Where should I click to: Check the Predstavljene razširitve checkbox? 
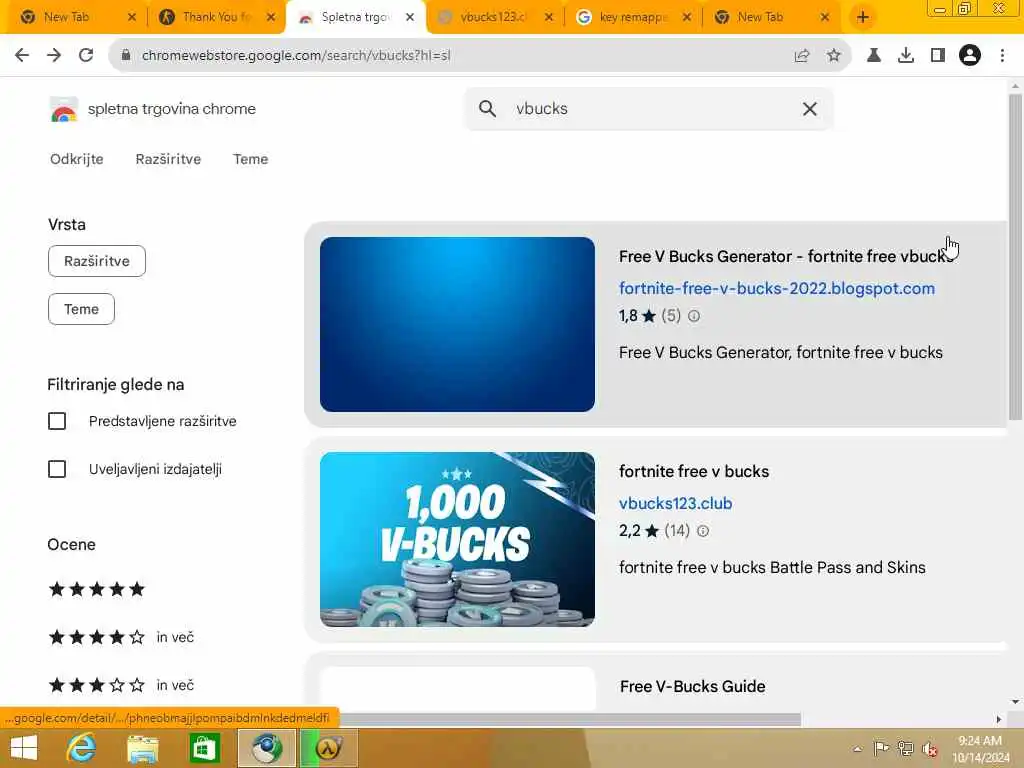point(57,421)
